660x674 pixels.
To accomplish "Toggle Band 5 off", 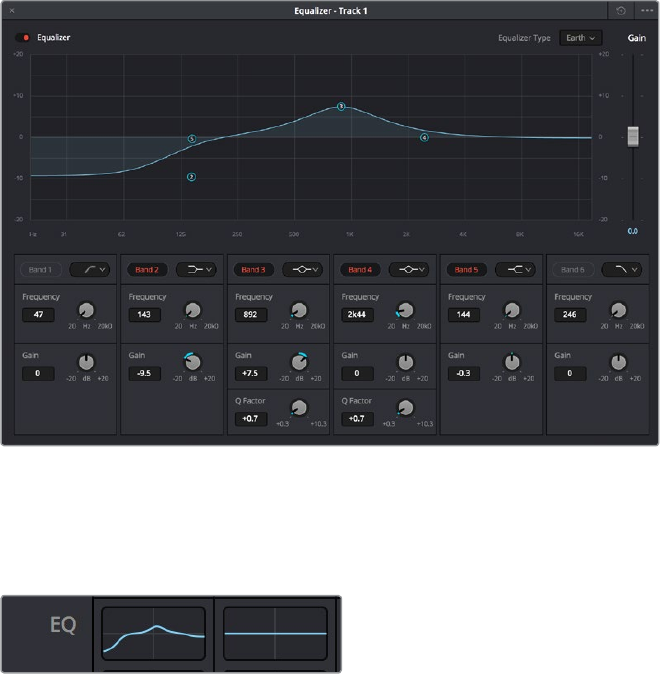I will (467, 270).
